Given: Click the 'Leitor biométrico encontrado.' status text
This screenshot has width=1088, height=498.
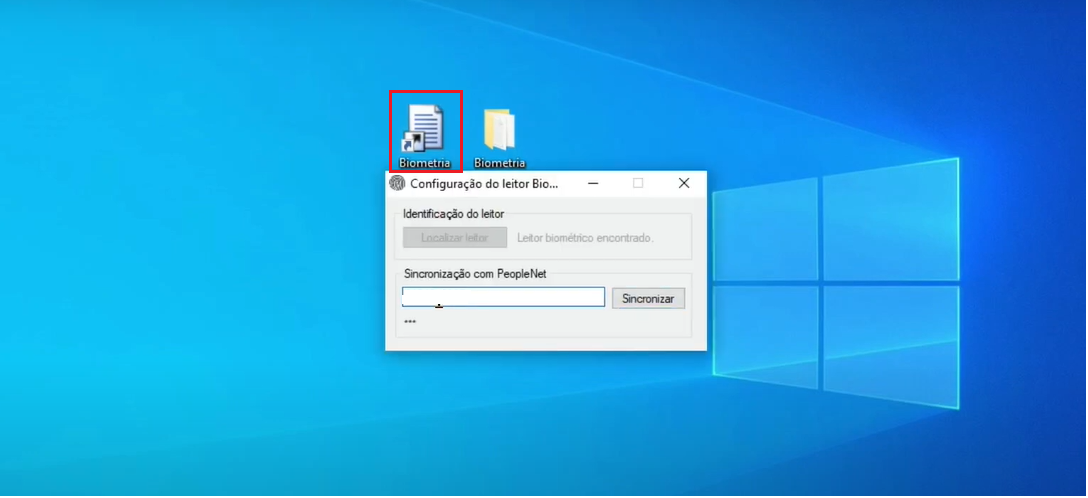Looking at the screenshot, I should pyautogui.click(x=586, y=238).
